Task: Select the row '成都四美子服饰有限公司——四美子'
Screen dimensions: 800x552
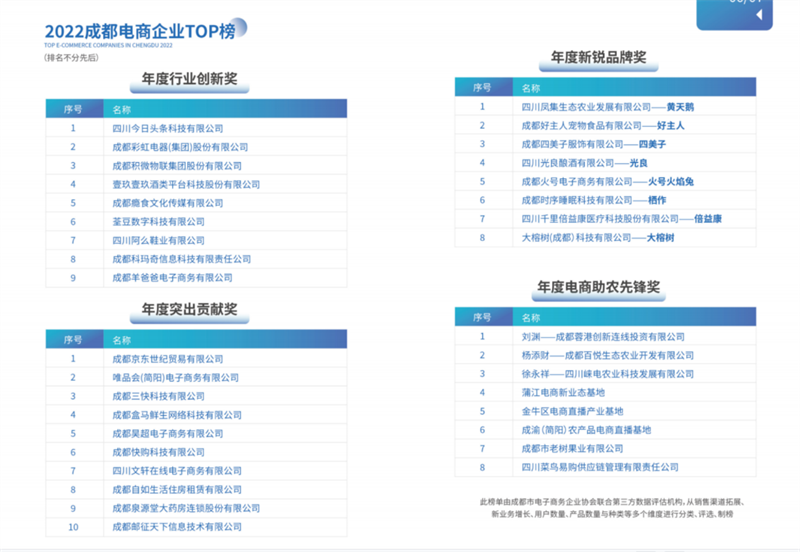Action: (x=606, y=144)
